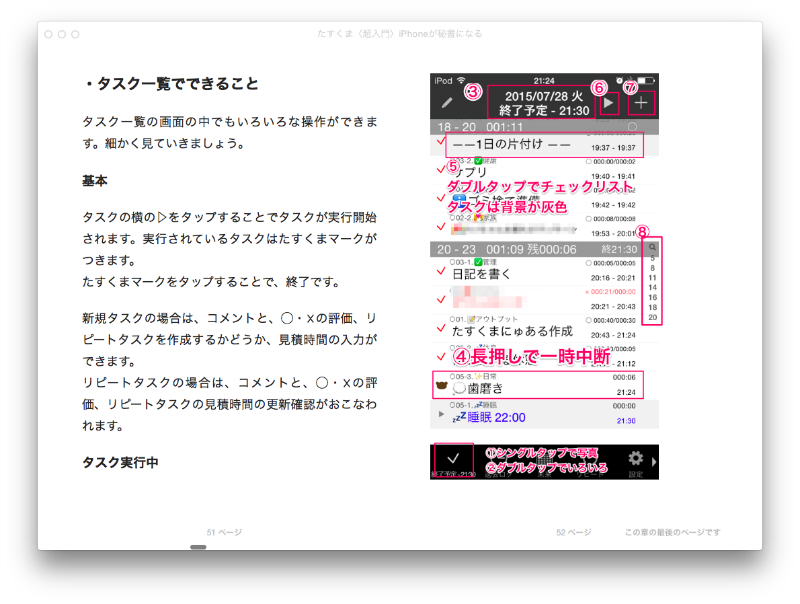Jump to hour 18 in the index
Viewport: 800px width, 604px height.
coord(653,307)
